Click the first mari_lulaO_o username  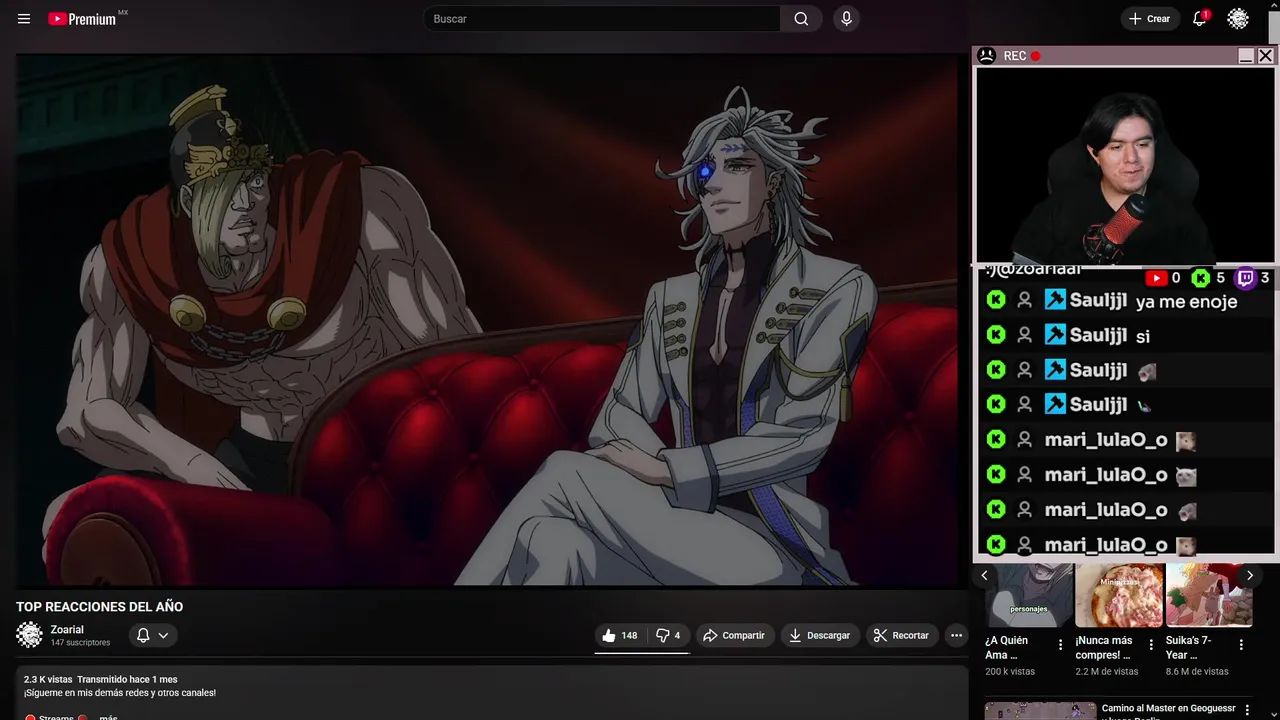(x=1106, y=440)
